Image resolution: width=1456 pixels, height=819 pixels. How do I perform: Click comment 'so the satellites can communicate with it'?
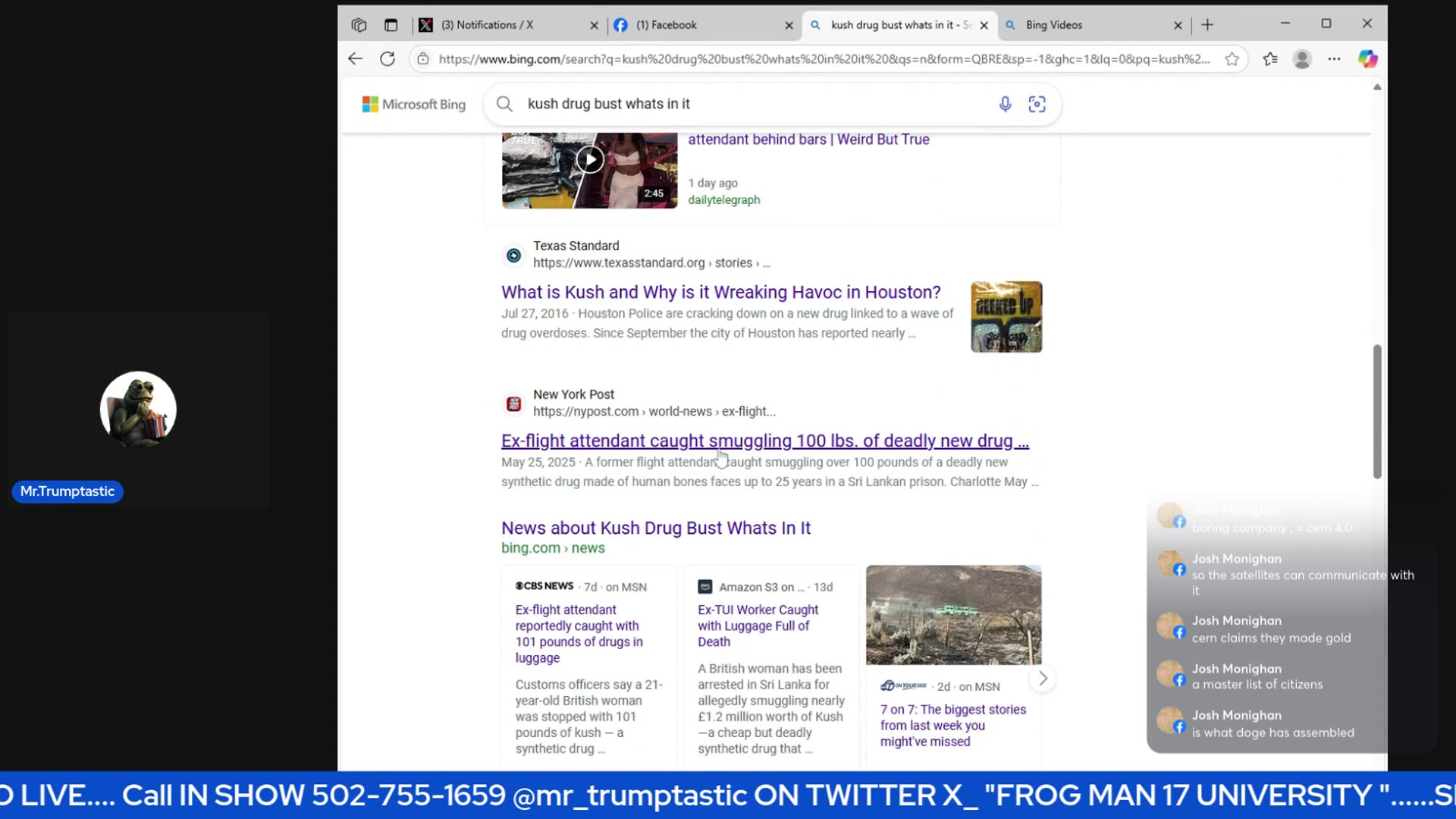pos(1303,582)
